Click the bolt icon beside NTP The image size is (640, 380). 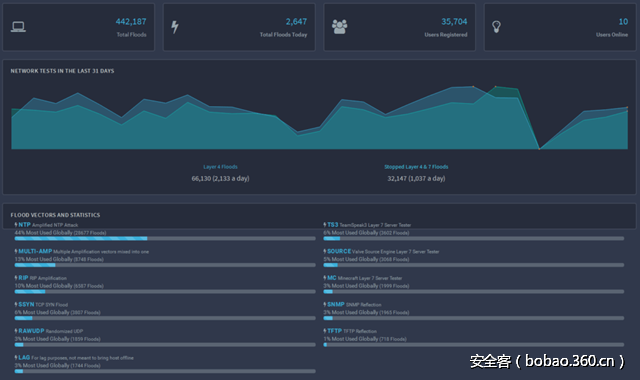(x=16, y=224)
